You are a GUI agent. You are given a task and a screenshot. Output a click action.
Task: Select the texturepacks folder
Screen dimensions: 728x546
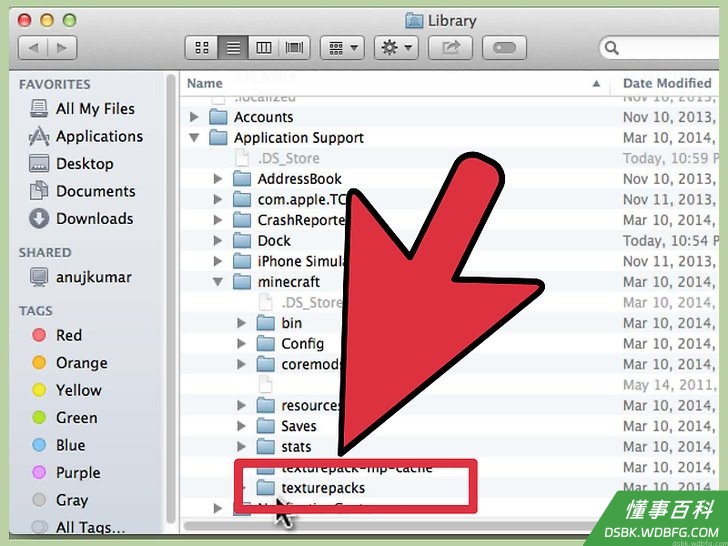pyautogui.click(x=323, y=488)
